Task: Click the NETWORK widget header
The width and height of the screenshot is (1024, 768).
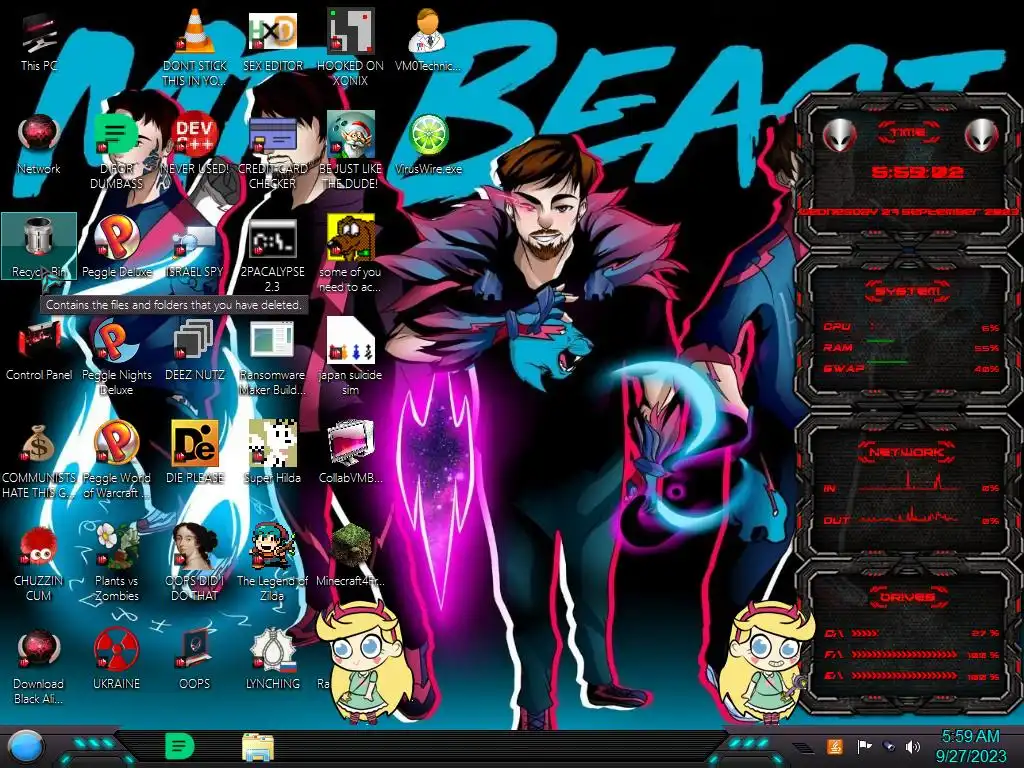Action: pos(908,452)
